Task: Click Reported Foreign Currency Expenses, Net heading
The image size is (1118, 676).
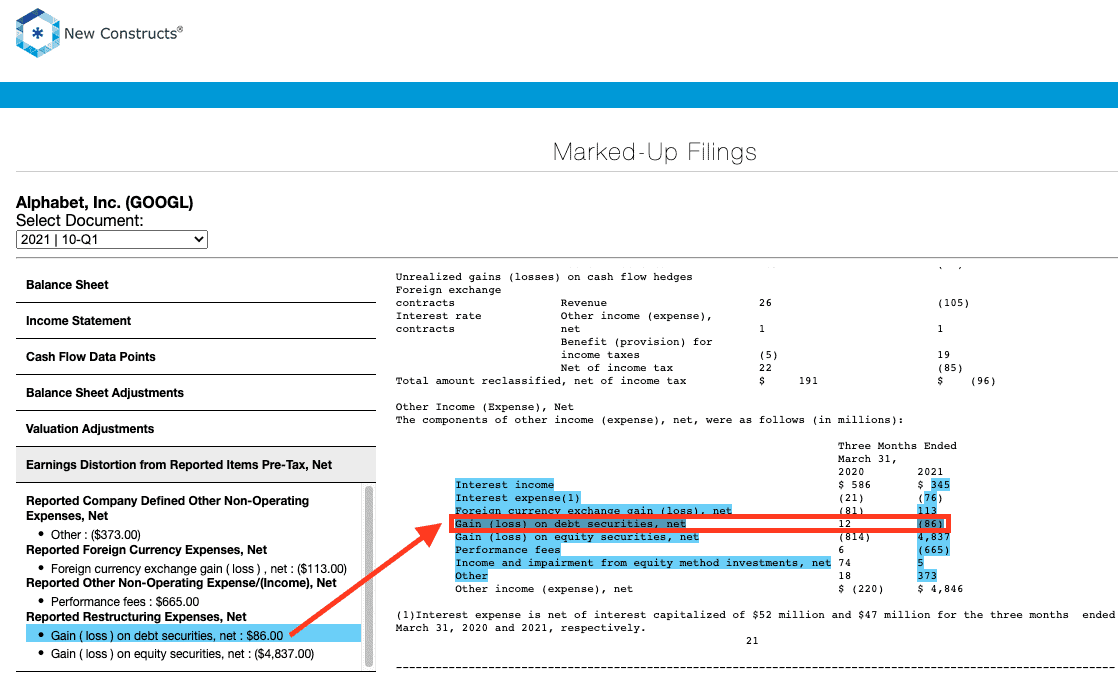Action: tap(146, 550)
